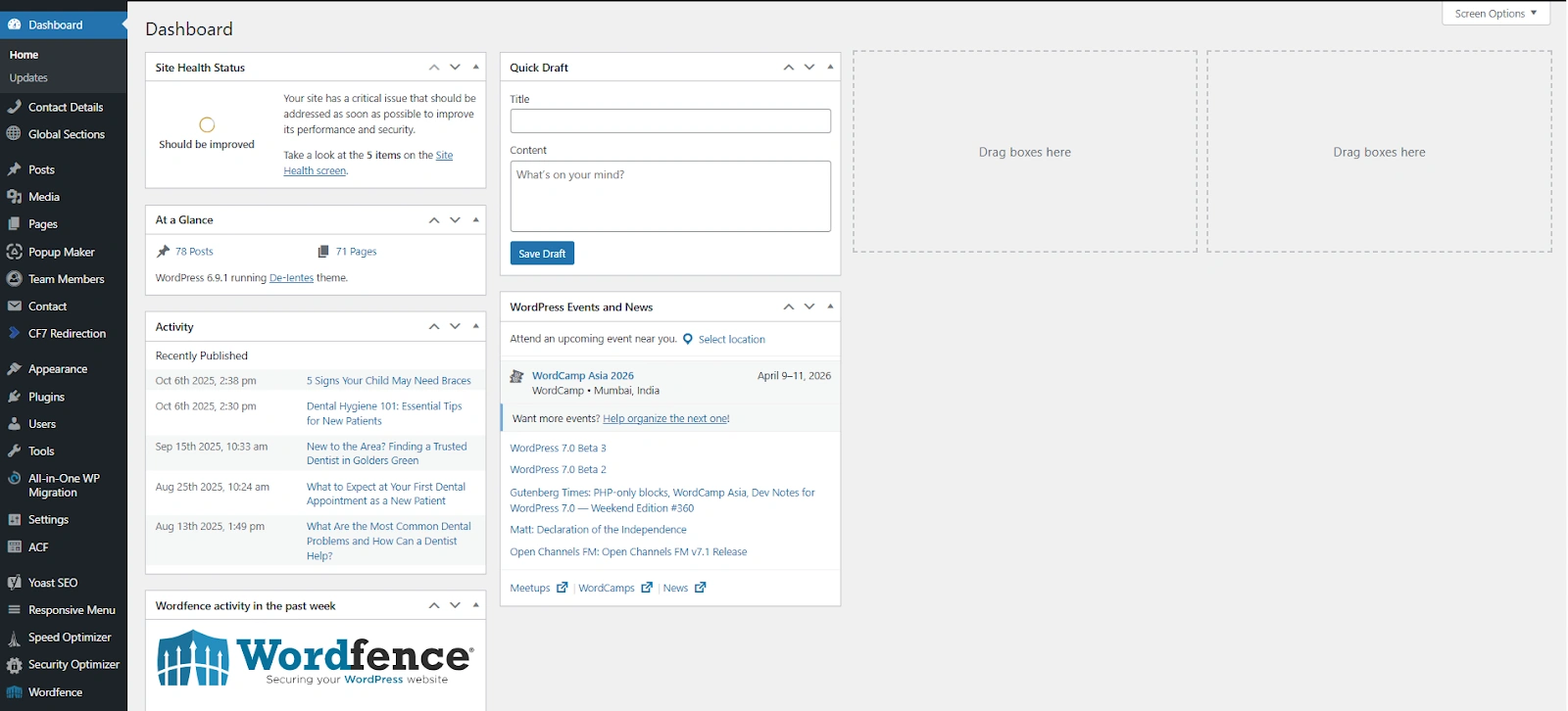The image size is (1568, 711).
Task: Toggle the Activity panel collapse arrow
Action: 476,327
